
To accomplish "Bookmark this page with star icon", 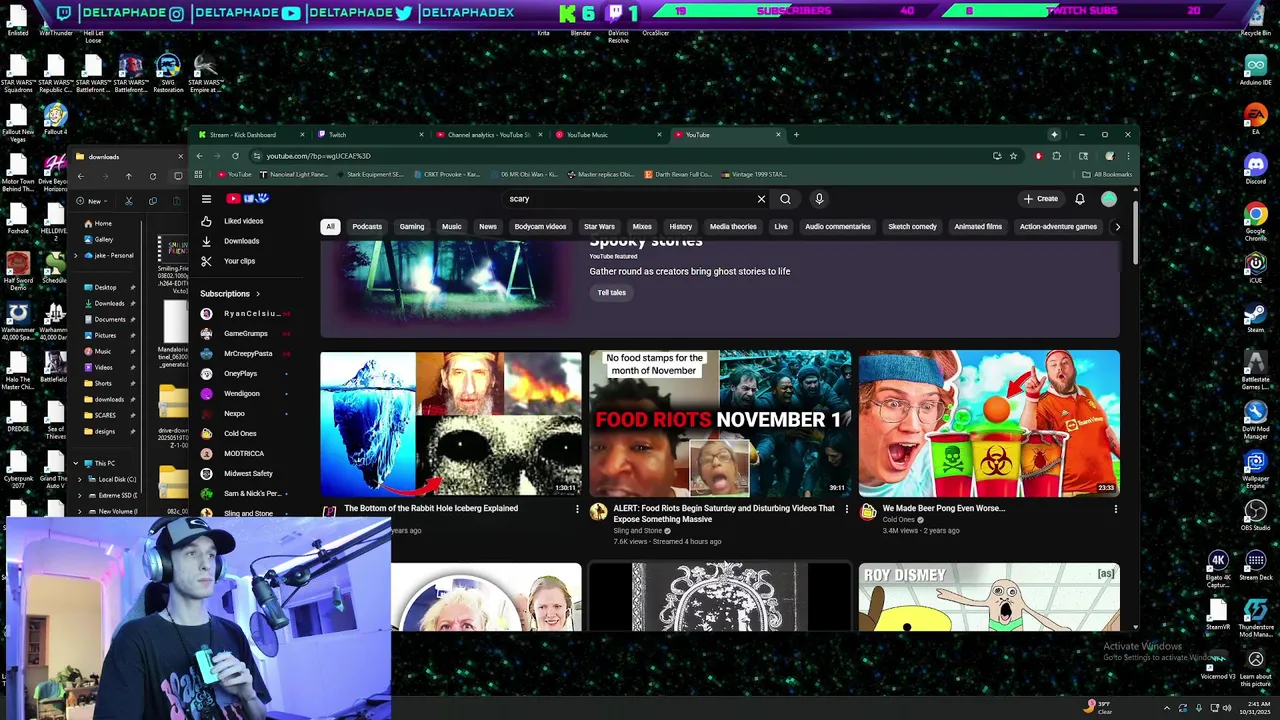I will 1013,156.
